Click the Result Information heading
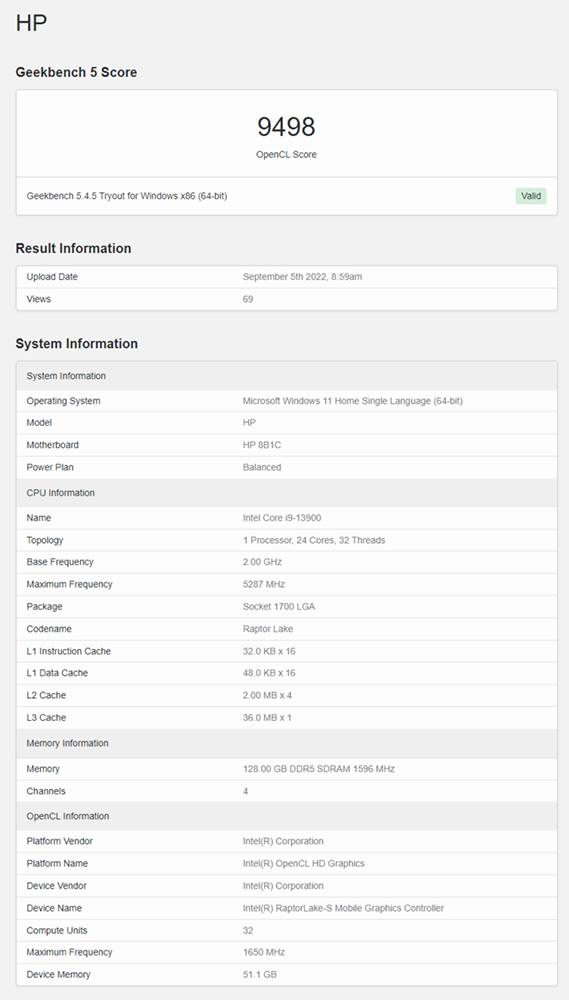The height and width of the screenshot is (1000, 569). click(73, 248)
